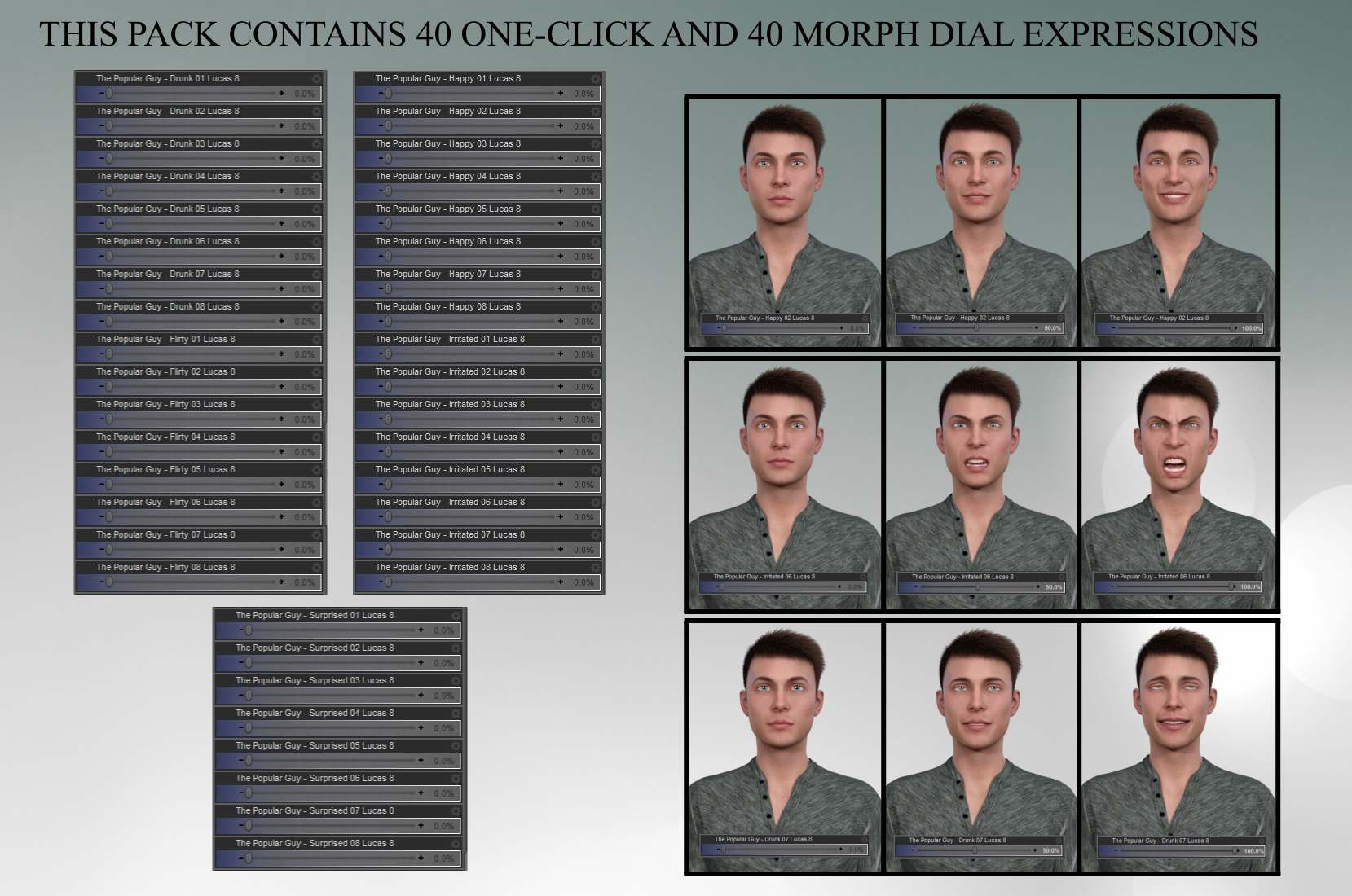Open gear settings for Drunk 06 Lucas 8

coord(316,242)
